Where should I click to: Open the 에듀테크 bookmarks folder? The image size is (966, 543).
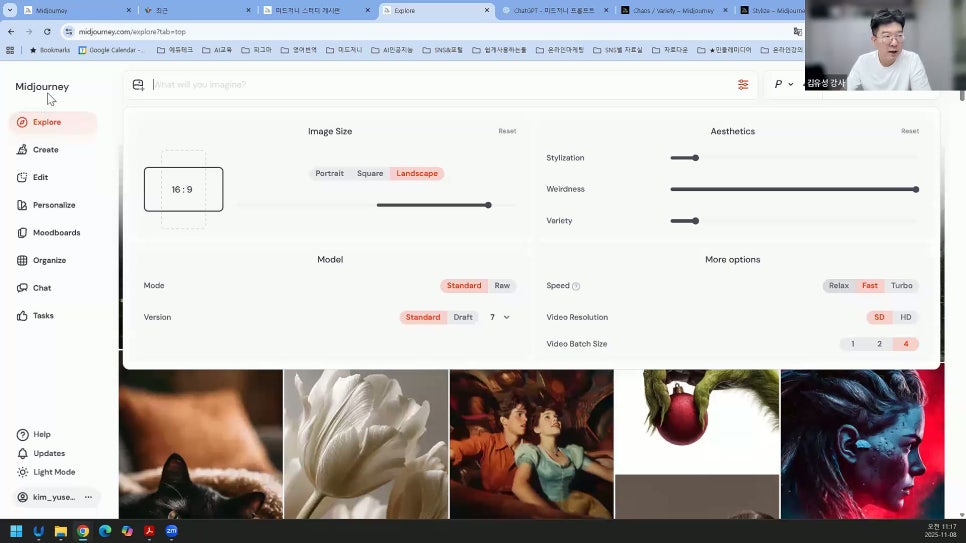point(174,50)
